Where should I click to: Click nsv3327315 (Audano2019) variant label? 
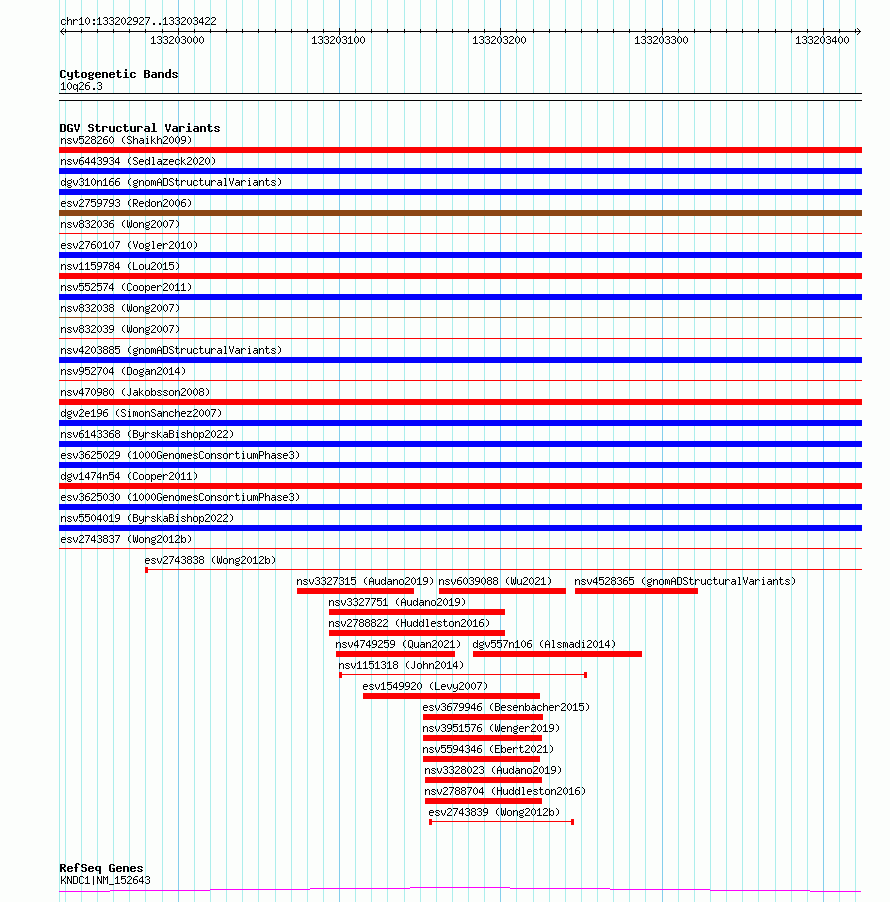click(x=365, y=581)
